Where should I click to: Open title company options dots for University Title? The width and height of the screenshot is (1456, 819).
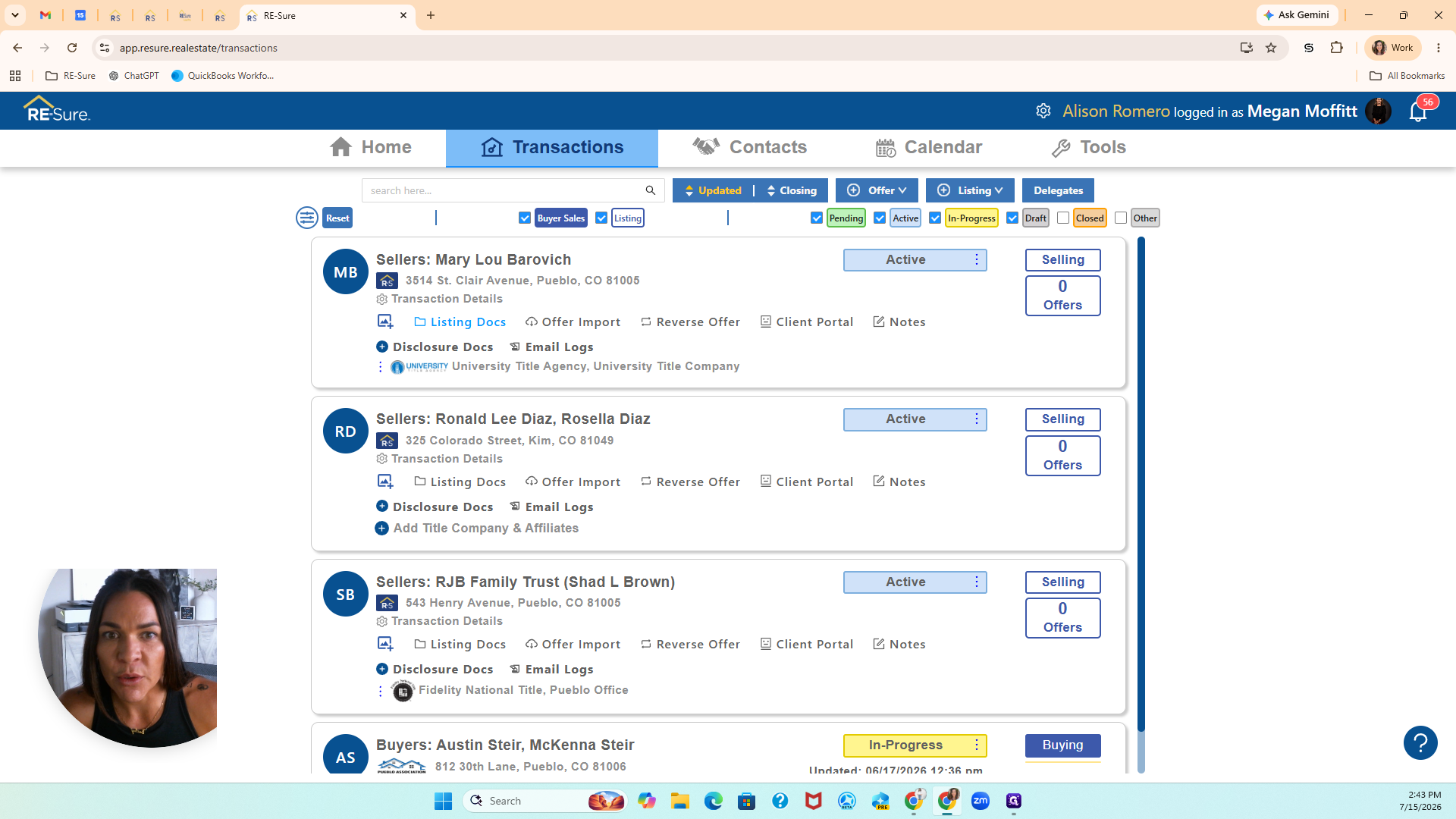pos(381,367)
